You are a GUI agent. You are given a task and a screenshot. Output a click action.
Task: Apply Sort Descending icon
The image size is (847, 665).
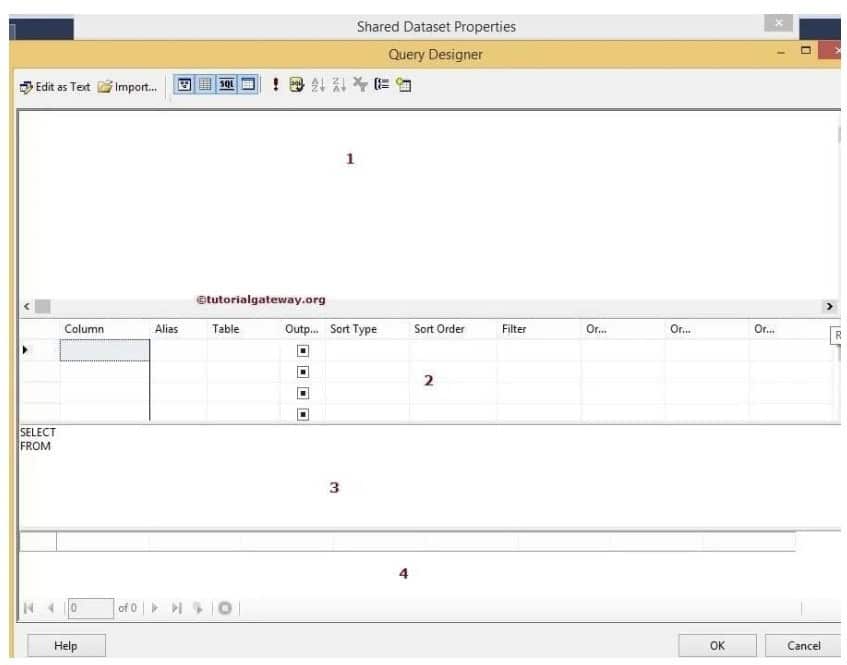(339, 86)
